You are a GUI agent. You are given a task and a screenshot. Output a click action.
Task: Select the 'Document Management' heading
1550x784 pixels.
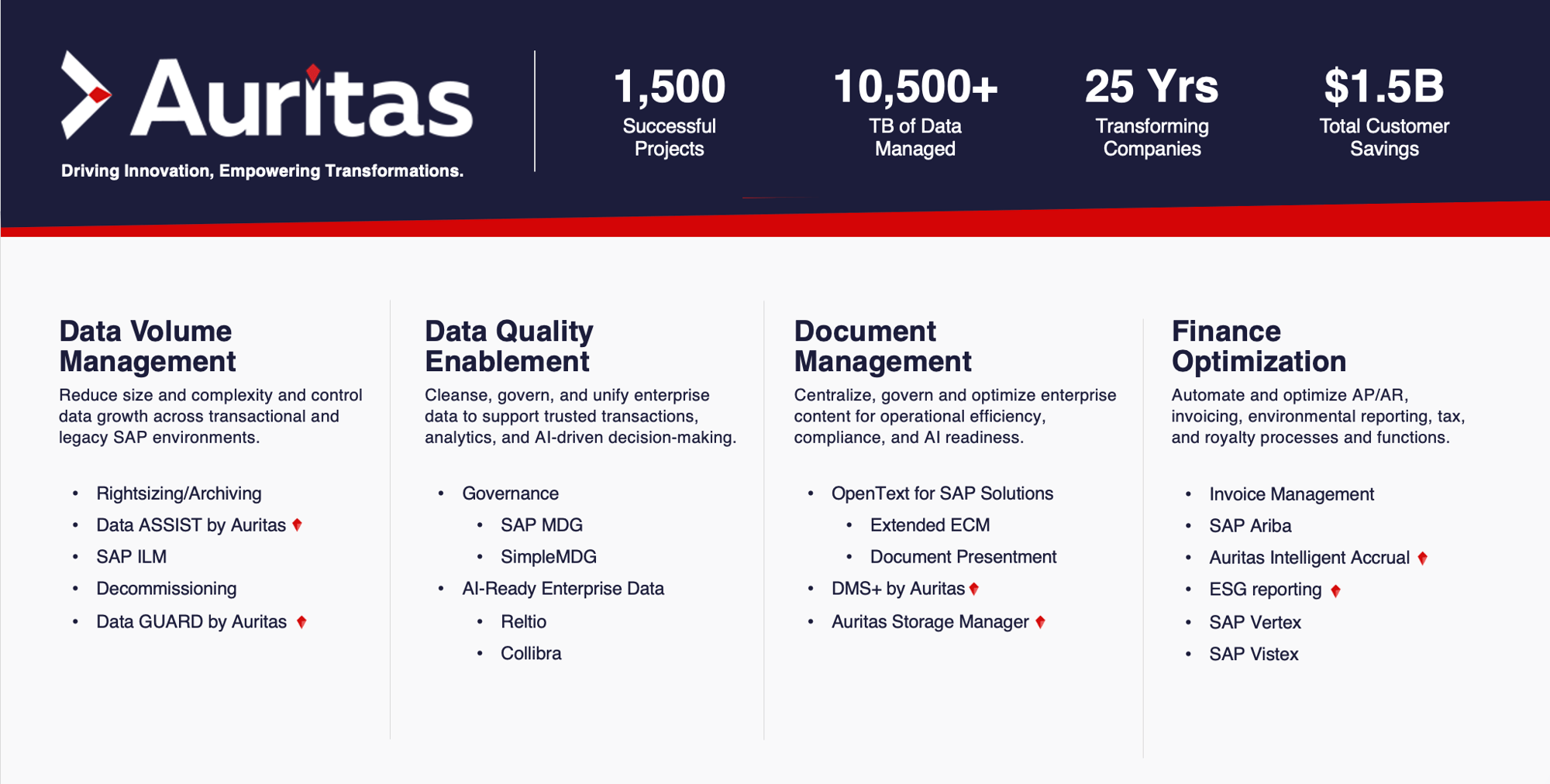(883, 346)
